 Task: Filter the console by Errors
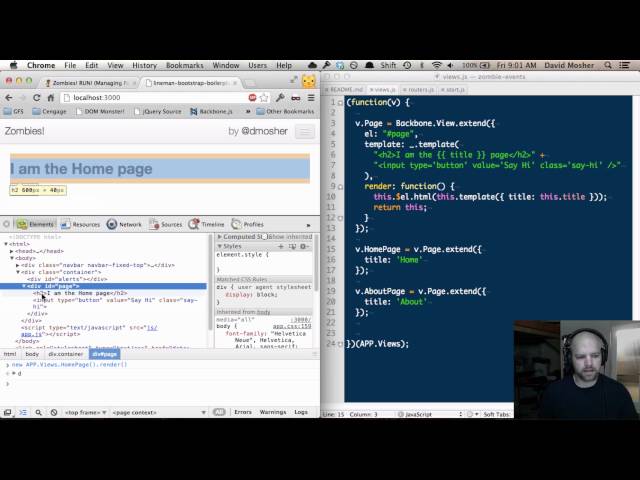pyautogui.click(x=243, y=412)
